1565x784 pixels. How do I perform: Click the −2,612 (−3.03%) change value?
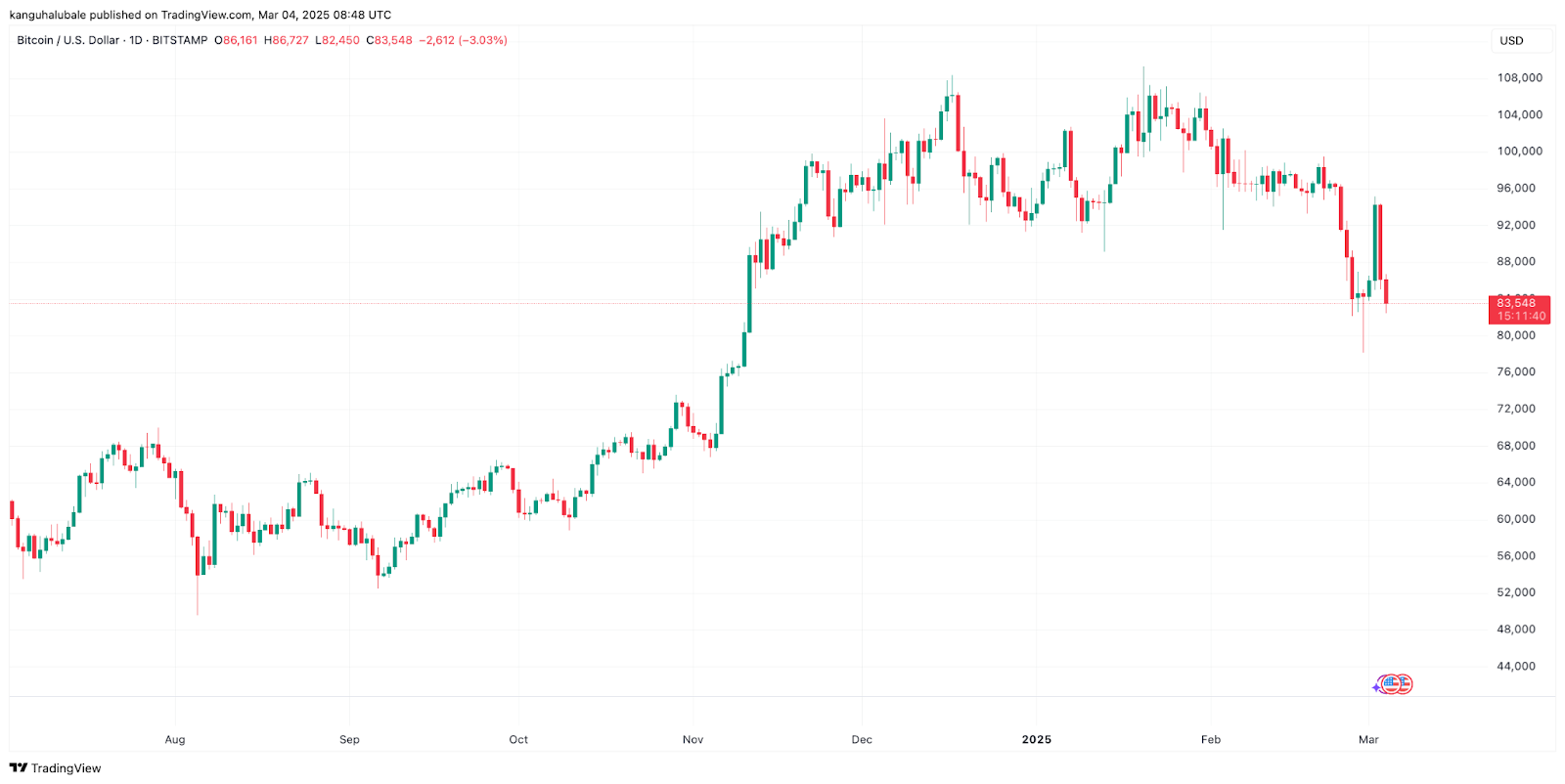[x=463, y=41]
